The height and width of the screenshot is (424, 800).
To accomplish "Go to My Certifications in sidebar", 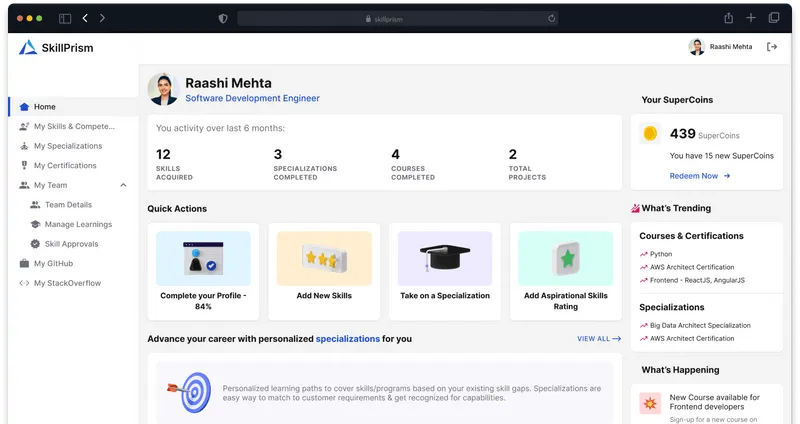I will pyautogui.click(x=65, y=166).
